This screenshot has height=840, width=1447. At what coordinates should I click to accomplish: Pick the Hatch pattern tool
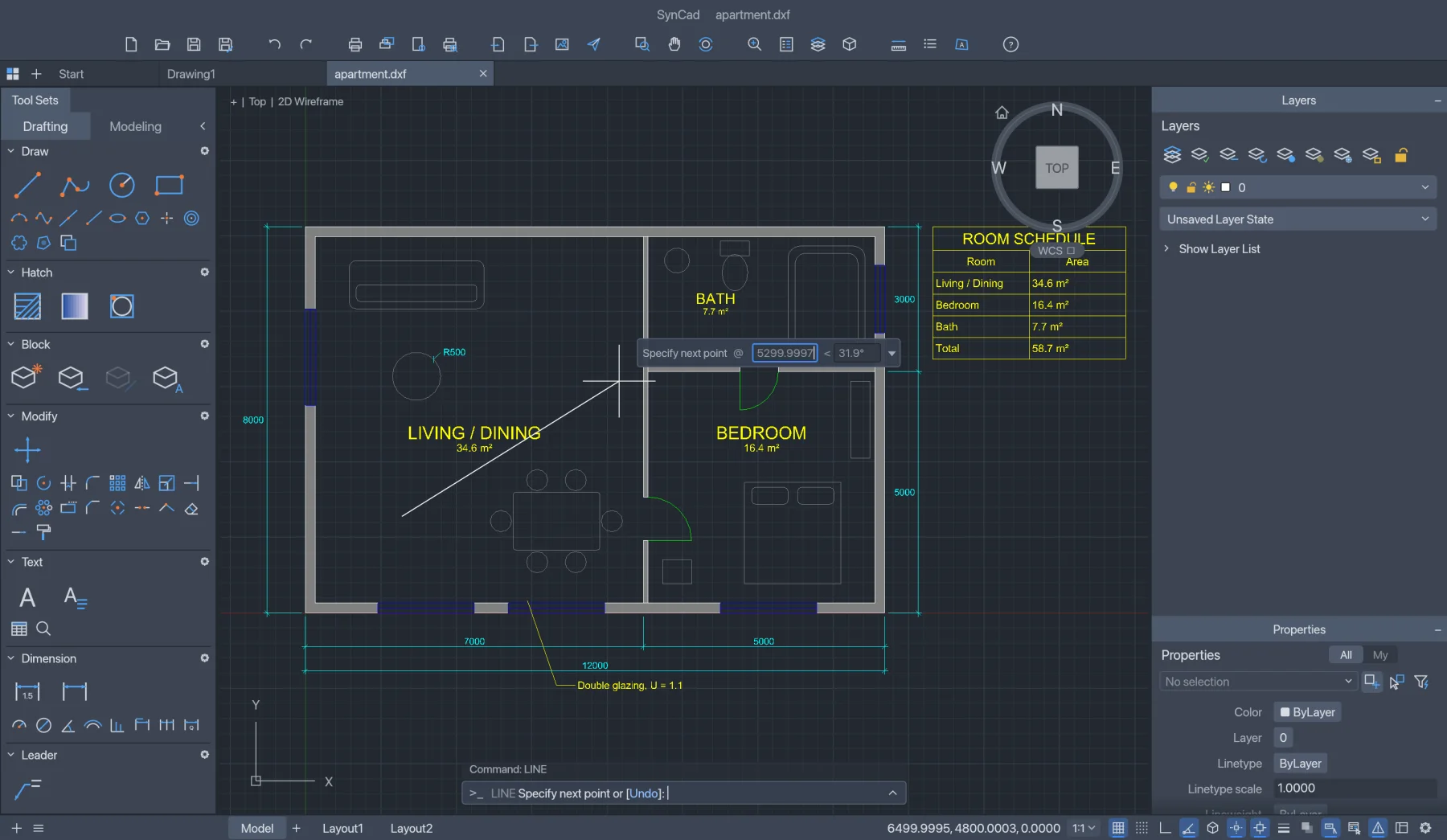pyautogui.click(x=27, y=306)
